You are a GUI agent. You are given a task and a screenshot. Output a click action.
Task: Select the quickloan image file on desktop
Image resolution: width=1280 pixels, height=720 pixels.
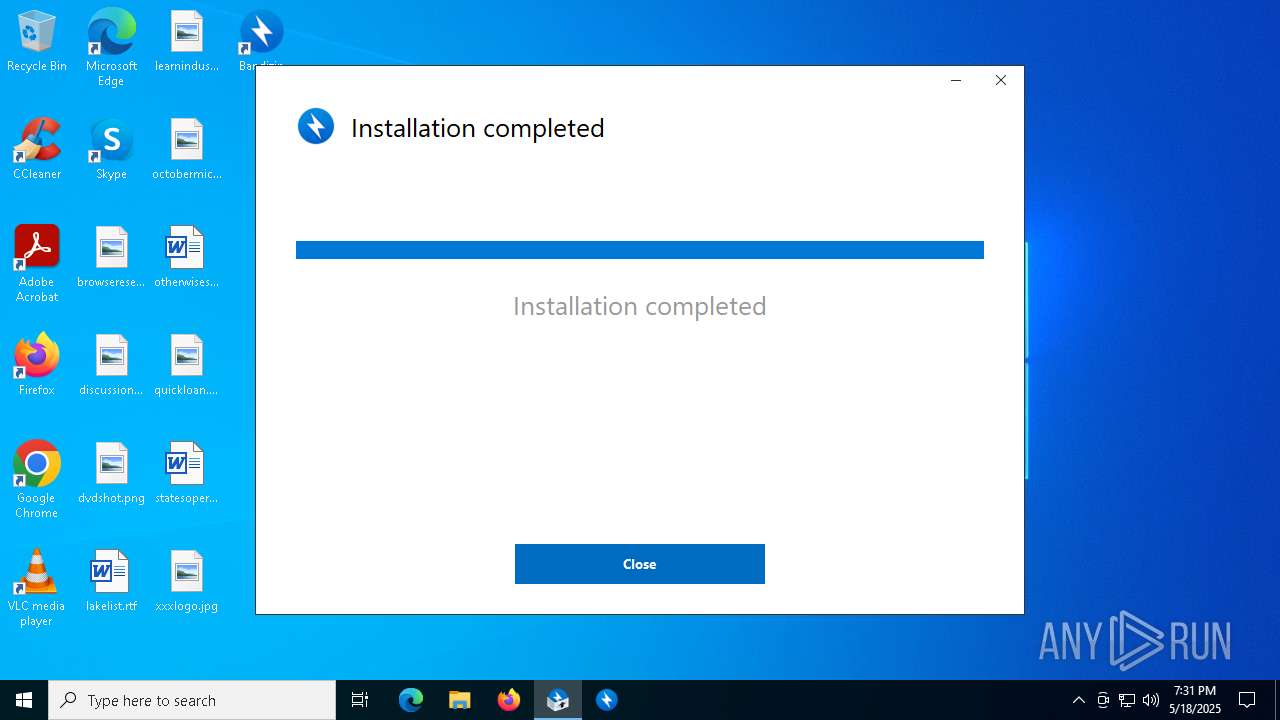pos(187,366)
